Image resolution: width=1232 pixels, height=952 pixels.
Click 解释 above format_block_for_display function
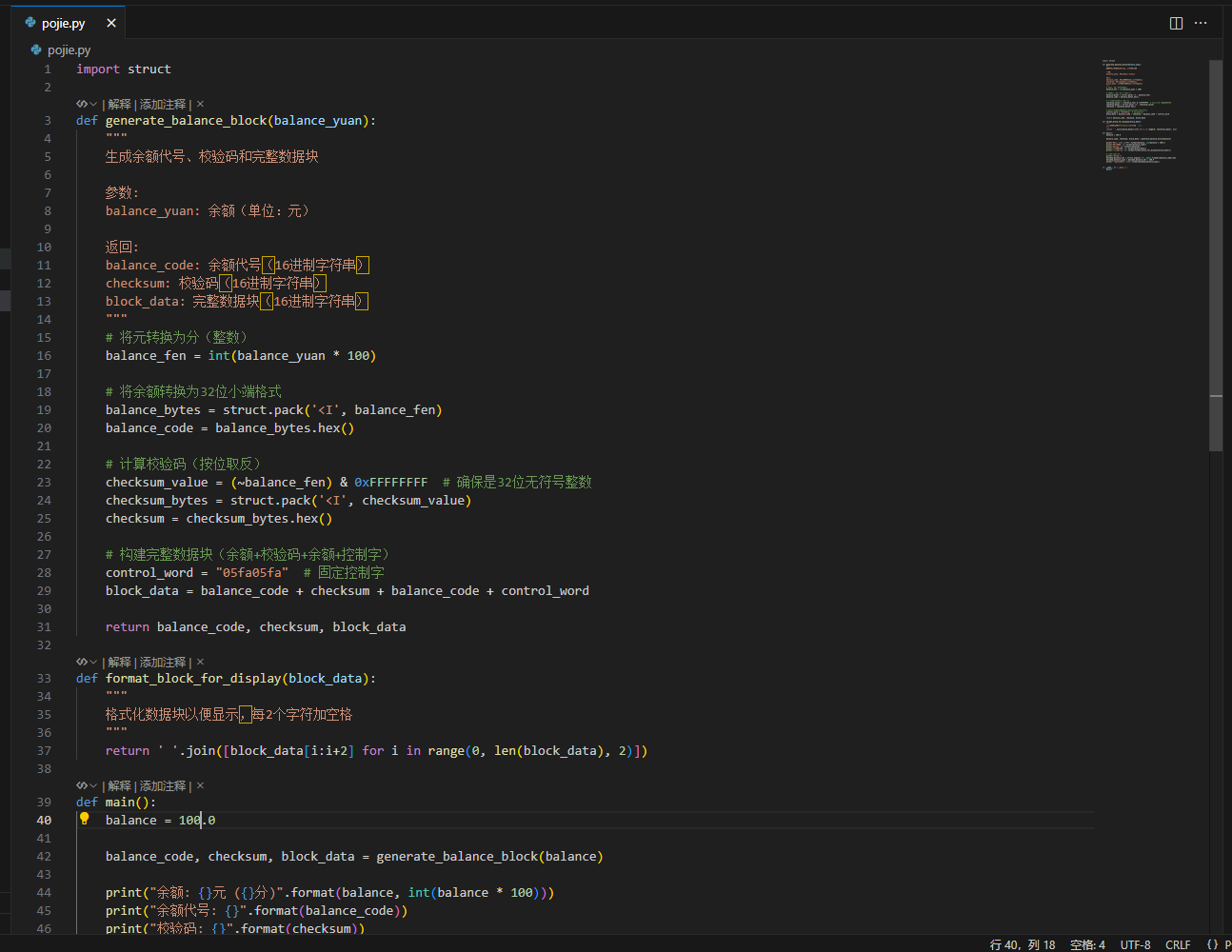(x=119, y=662)
